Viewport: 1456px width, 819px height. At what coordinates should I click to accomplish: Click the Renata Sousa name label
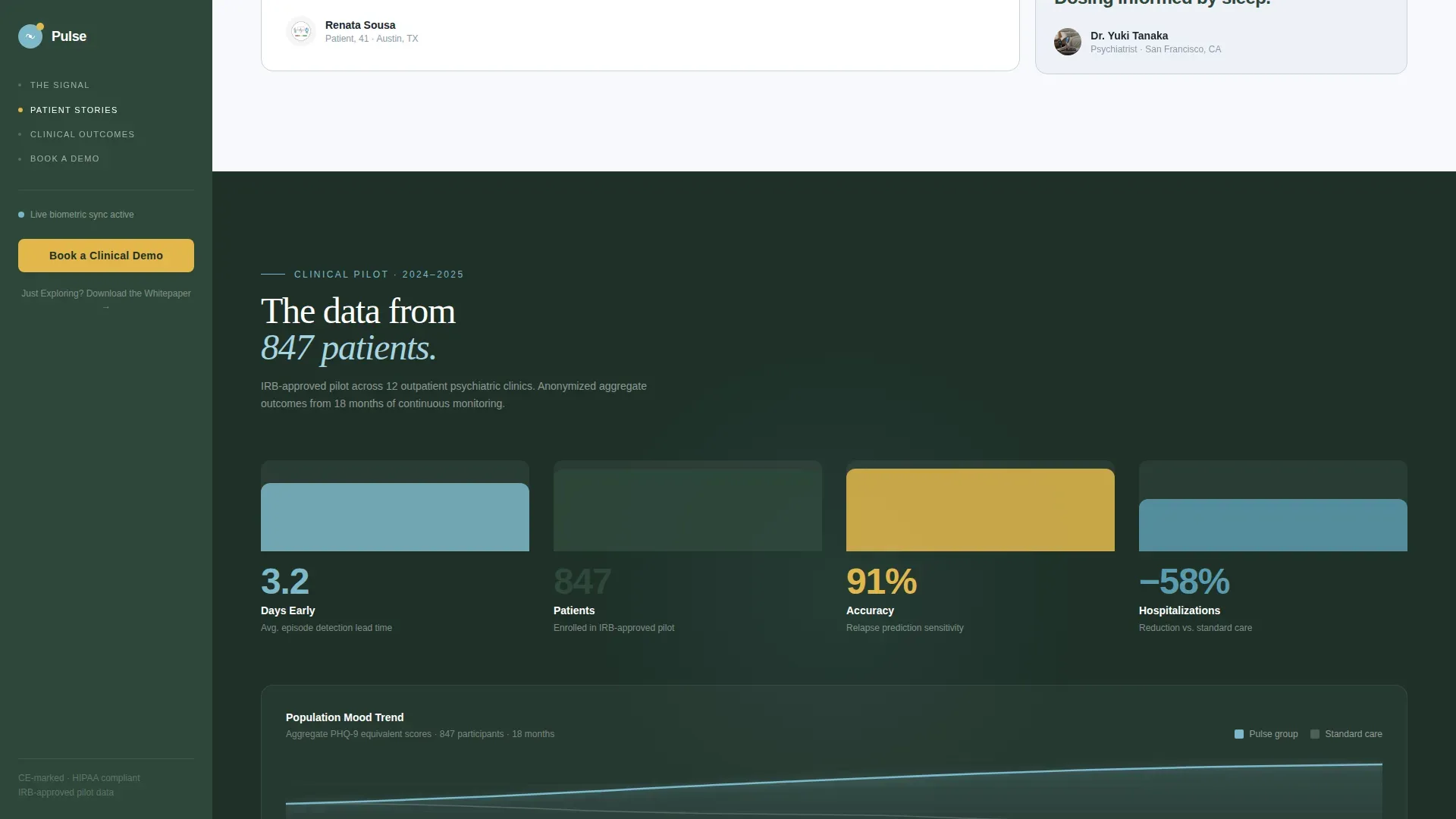click(x=360, y=25)
